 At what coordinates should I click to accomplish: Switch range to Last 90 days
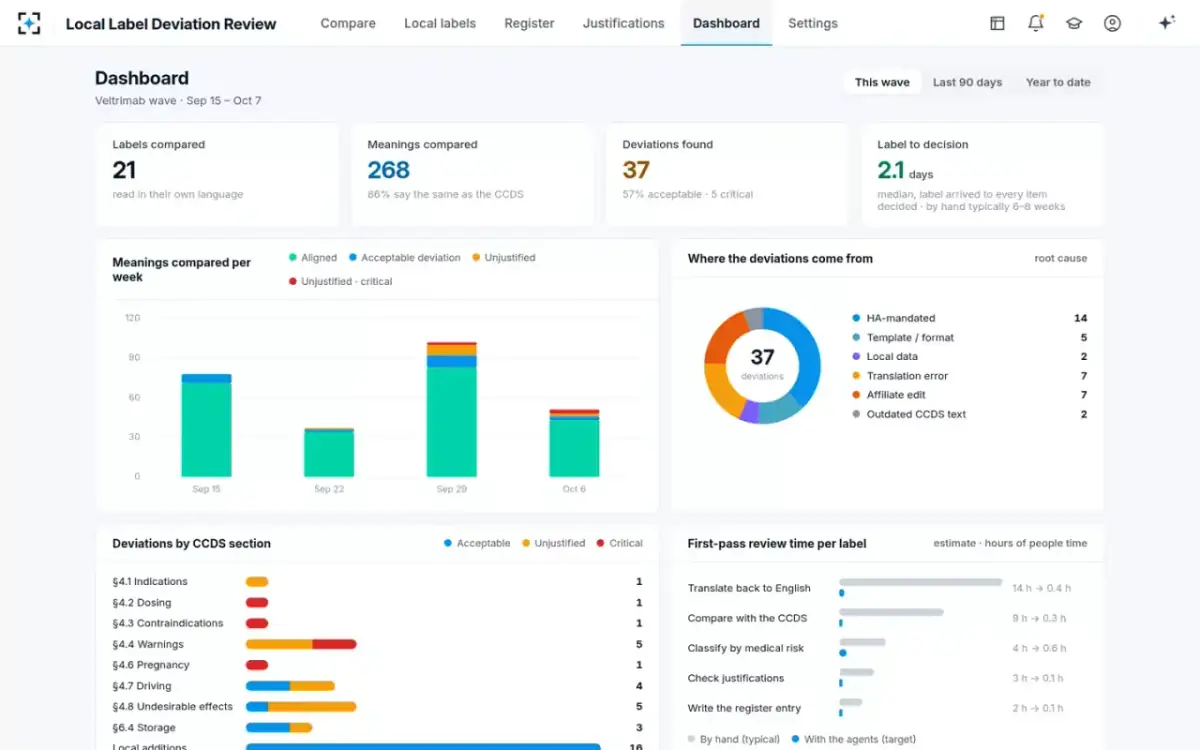[x=967, y=82]
